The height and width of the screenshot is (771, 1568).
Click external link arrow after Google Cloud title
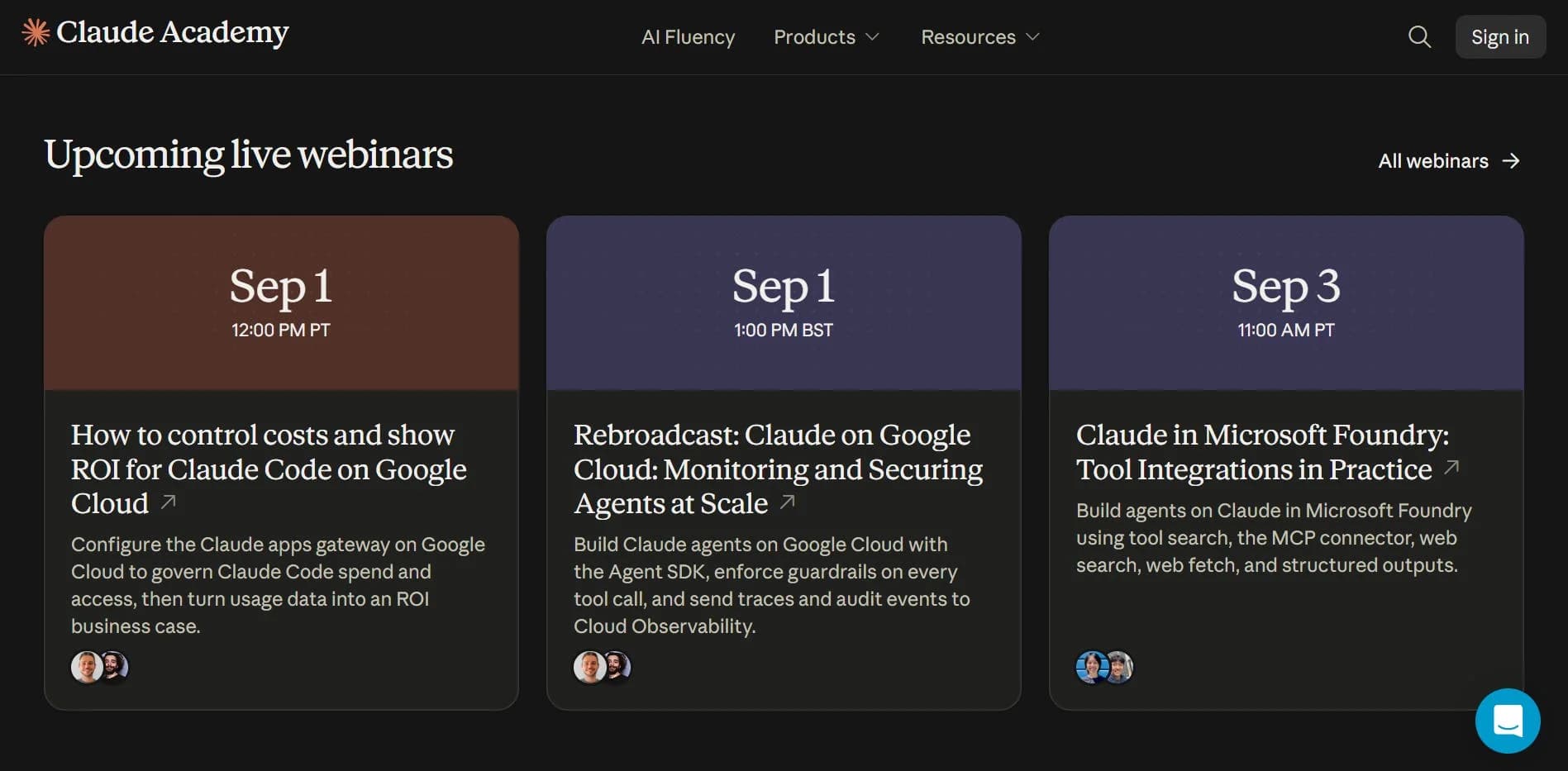coord(169,502)
